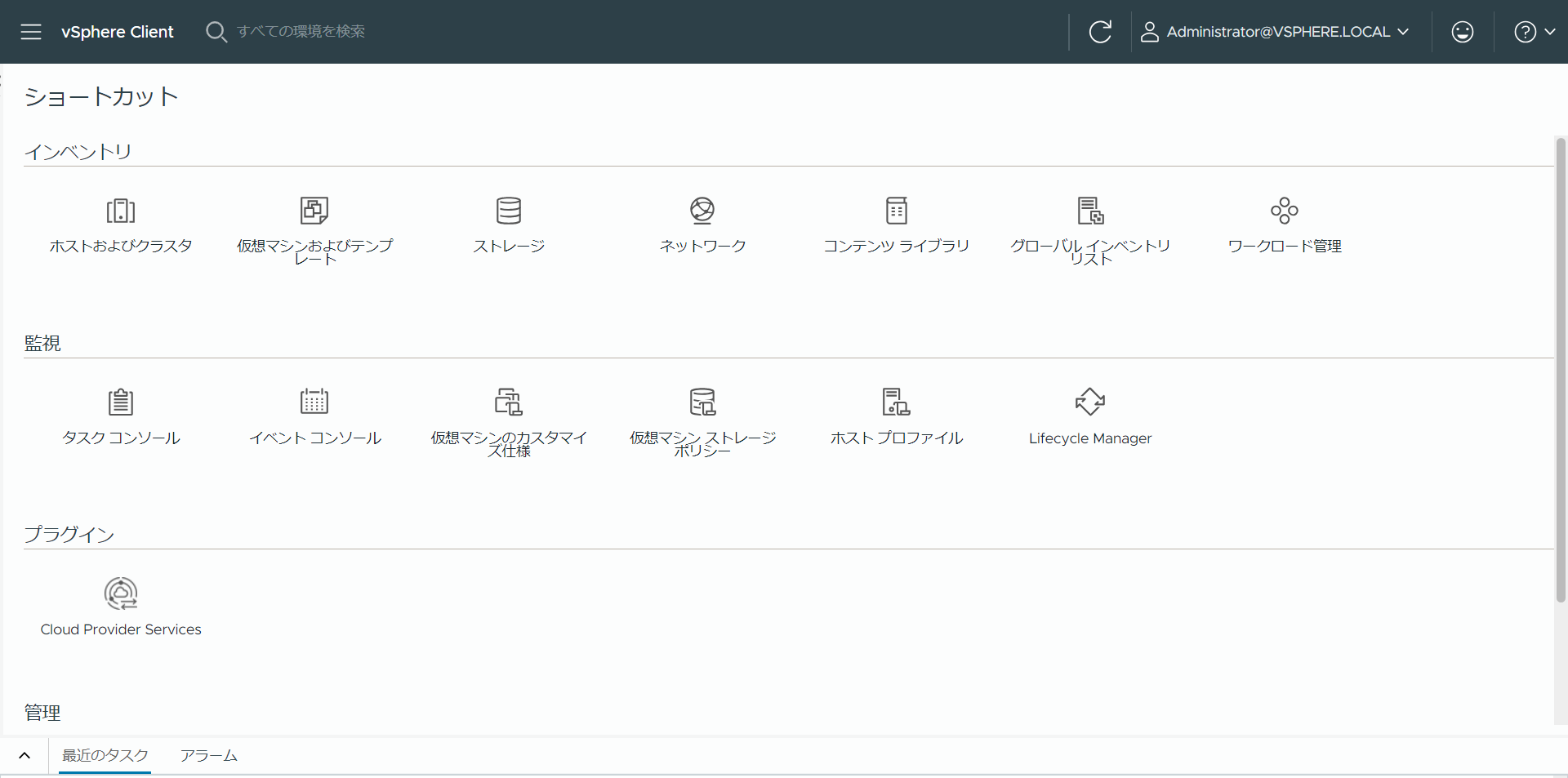The image size is (1568, 778).
Task: Open ホスト プロファイル icon
Action: pos(897,402)
